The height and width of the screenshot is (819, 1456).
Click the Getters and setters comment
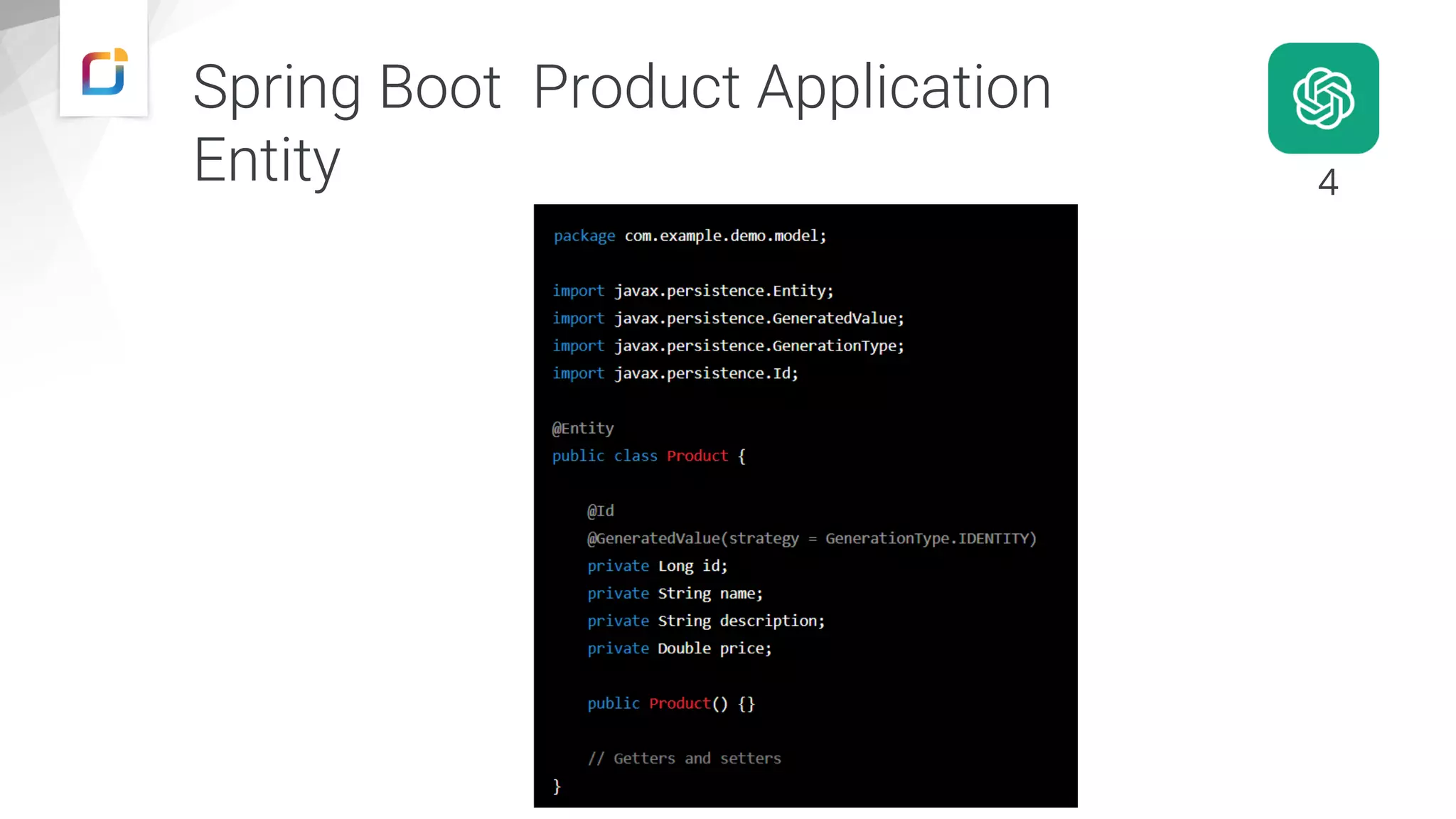[684, 759]
